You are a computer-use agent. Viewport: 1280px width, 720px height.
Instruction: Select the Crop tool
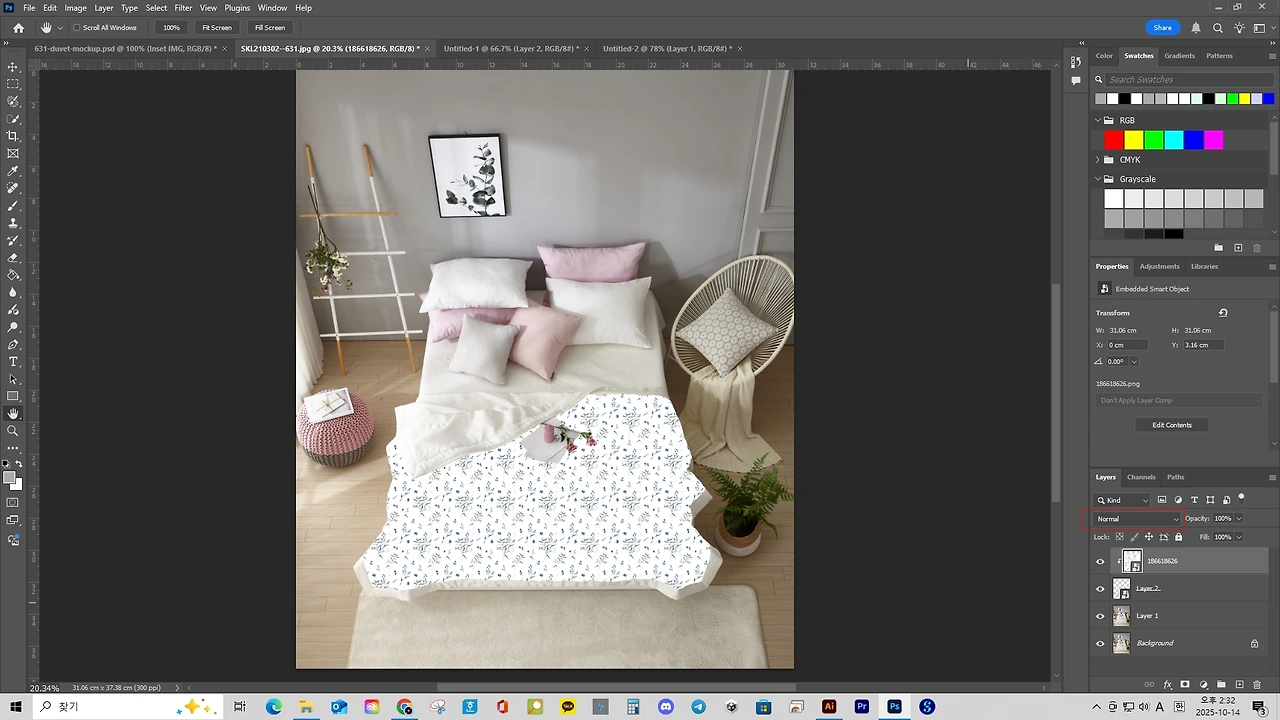pos(13,137)
